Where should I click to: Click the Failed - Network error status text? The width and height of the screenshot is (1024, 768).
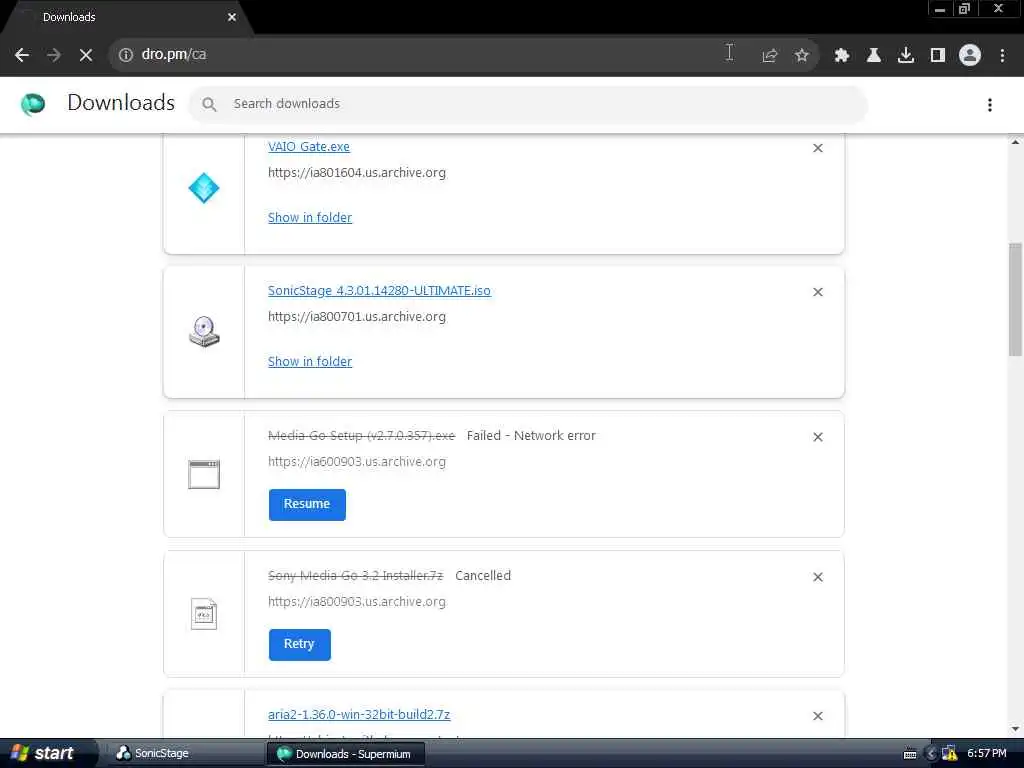(x=531, y=436)
